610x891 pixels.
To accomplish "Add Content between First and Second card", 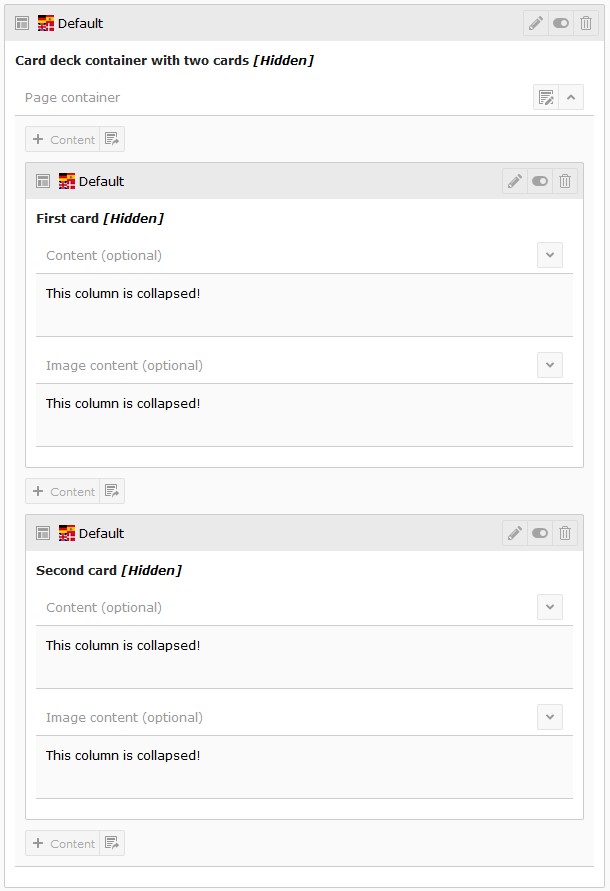I will 63,491.
